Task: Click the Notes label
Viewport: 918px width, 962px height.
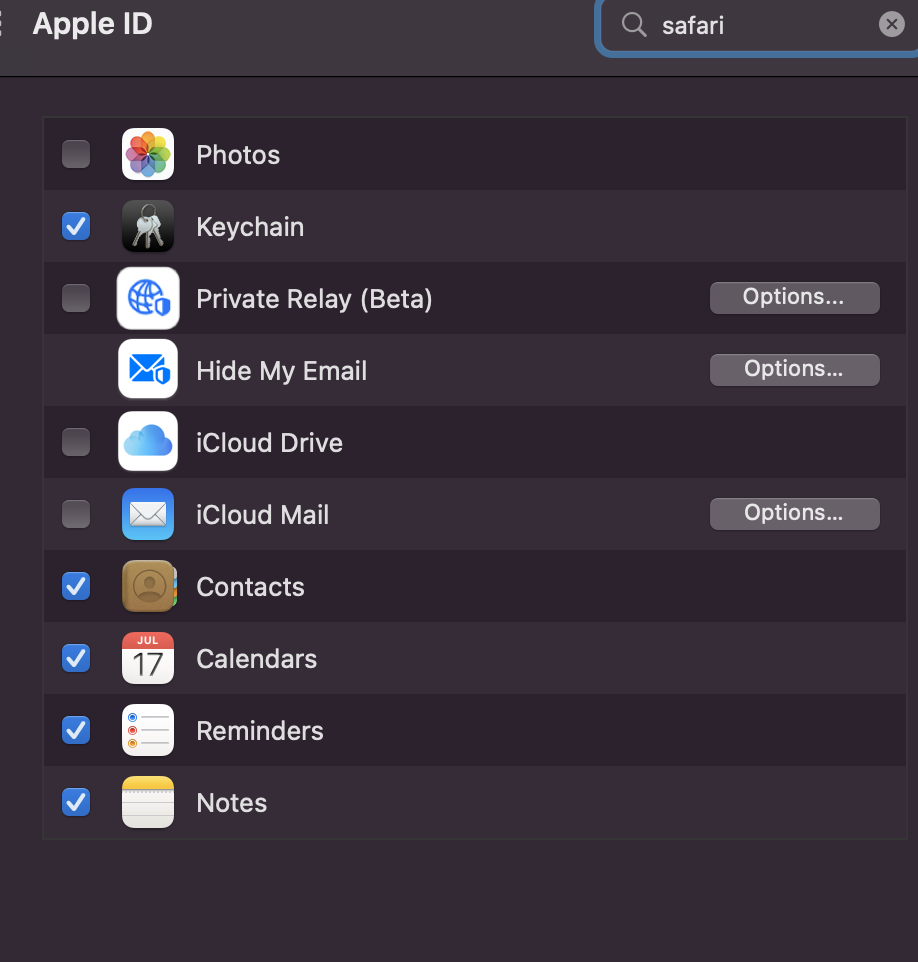Action: click(232, 802)
